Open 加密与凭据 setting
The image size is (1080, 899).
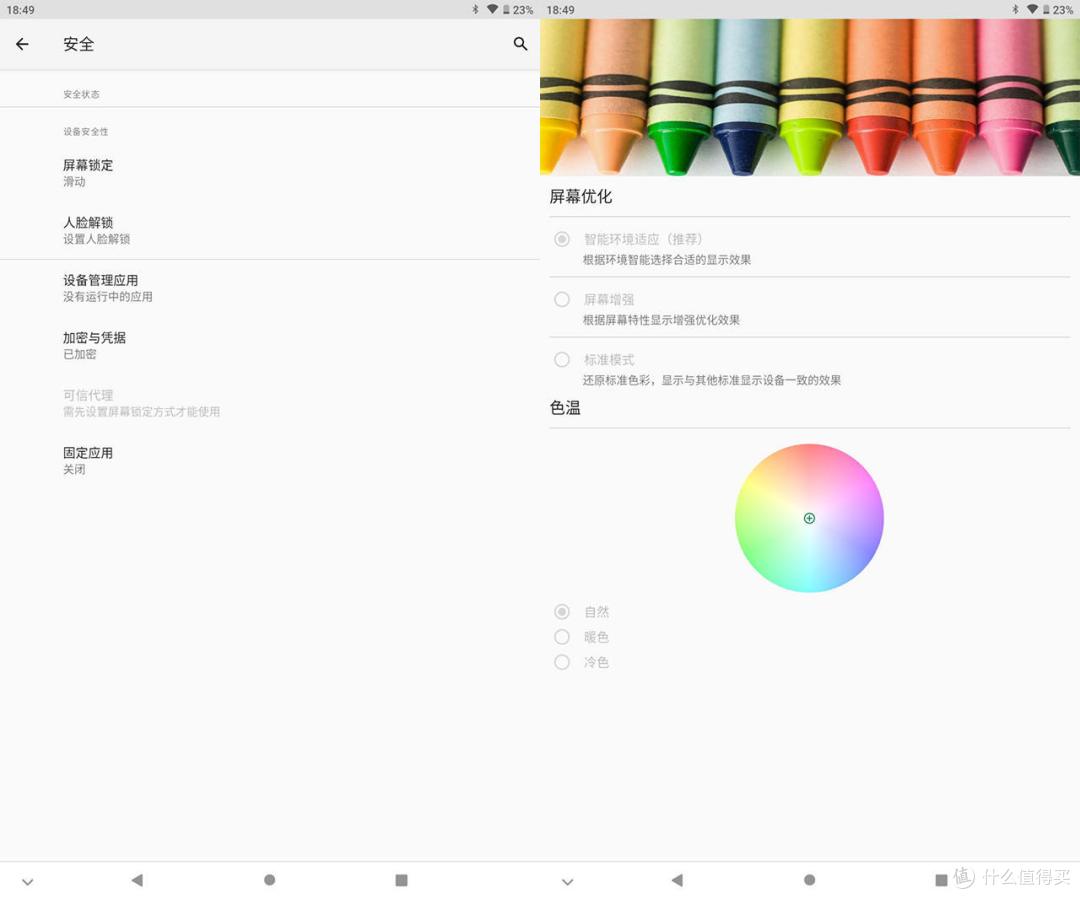point(270,345)
